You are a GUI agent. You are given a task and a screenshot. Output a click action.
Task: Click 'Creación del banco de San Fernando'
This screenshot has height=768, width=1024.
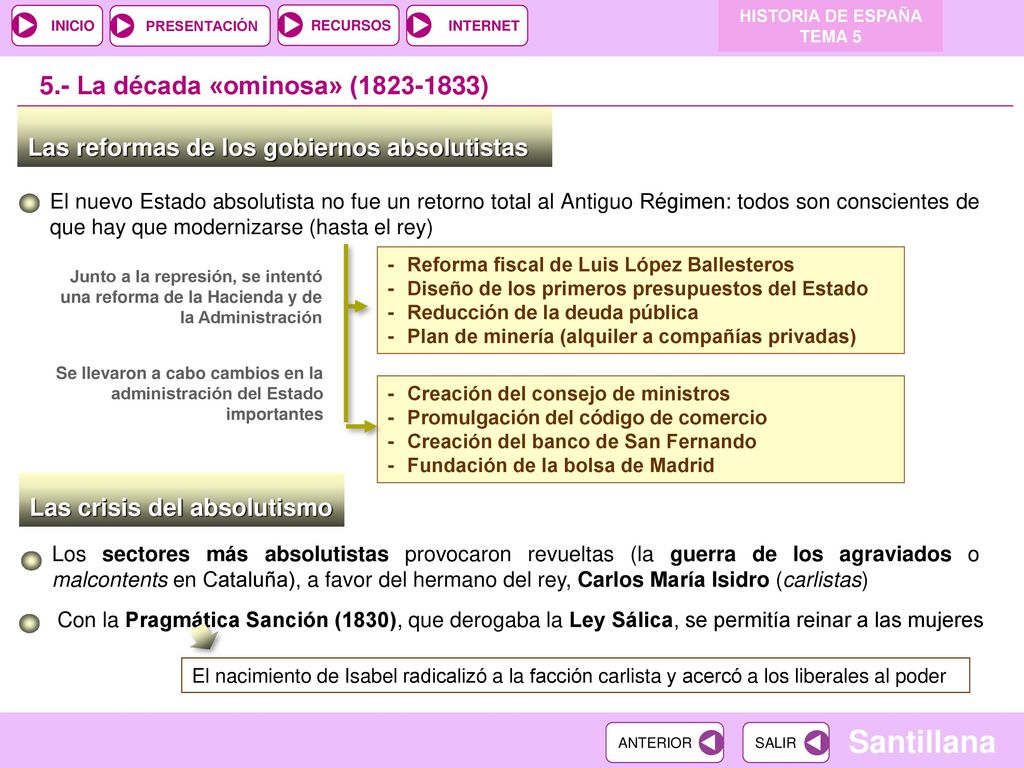pos(582,441)
